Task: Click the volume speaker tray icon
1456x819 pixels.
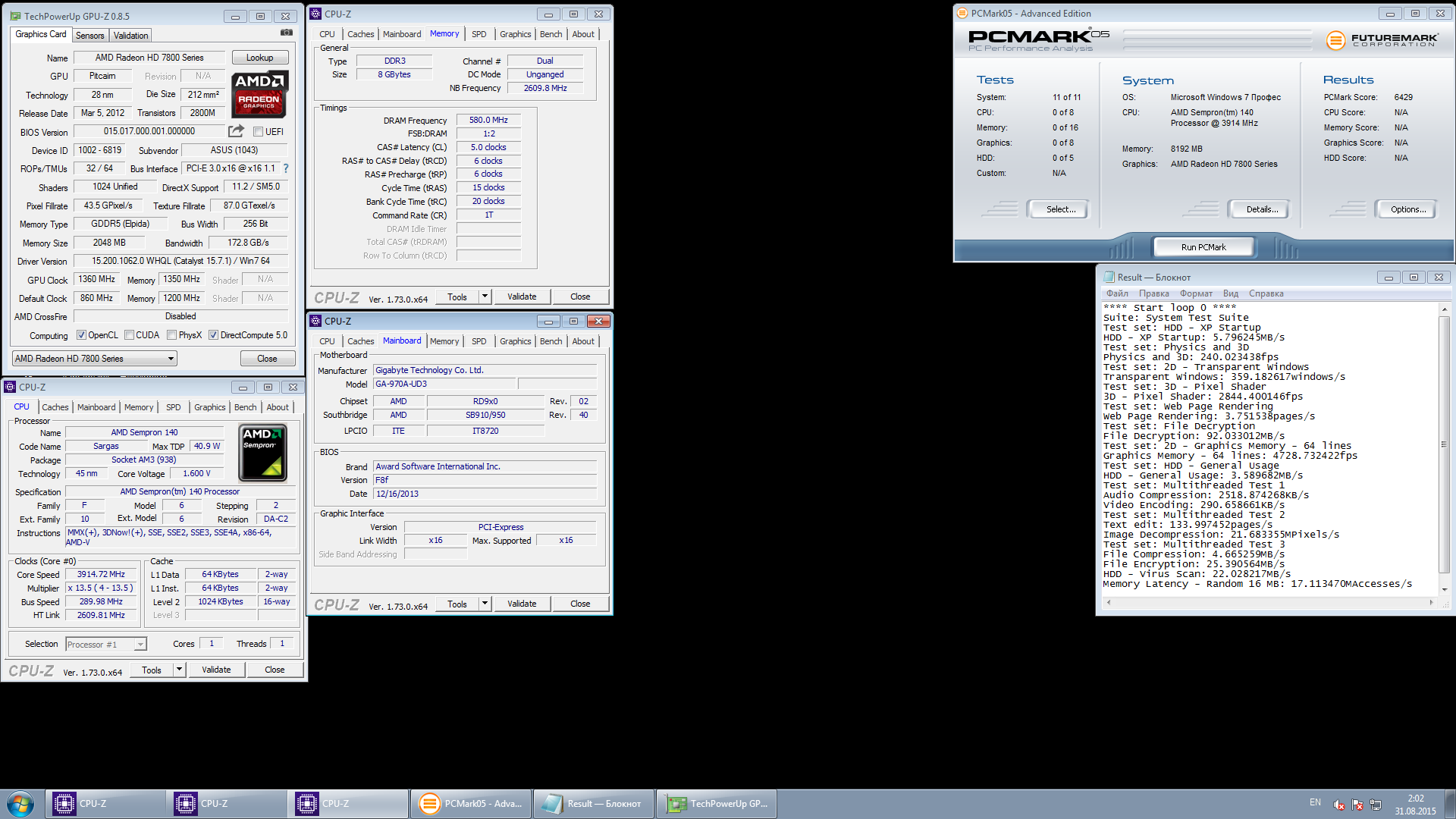Action: (1339, 805)
